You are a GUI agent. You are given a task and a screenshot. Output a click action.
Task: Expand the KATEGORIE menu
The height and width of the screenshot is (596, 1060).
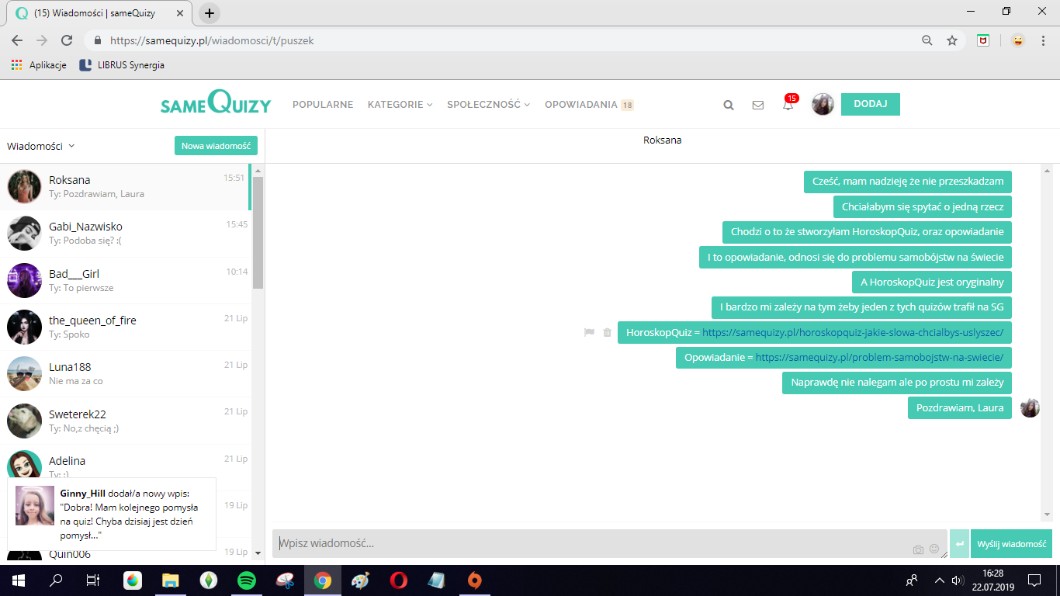399,105
